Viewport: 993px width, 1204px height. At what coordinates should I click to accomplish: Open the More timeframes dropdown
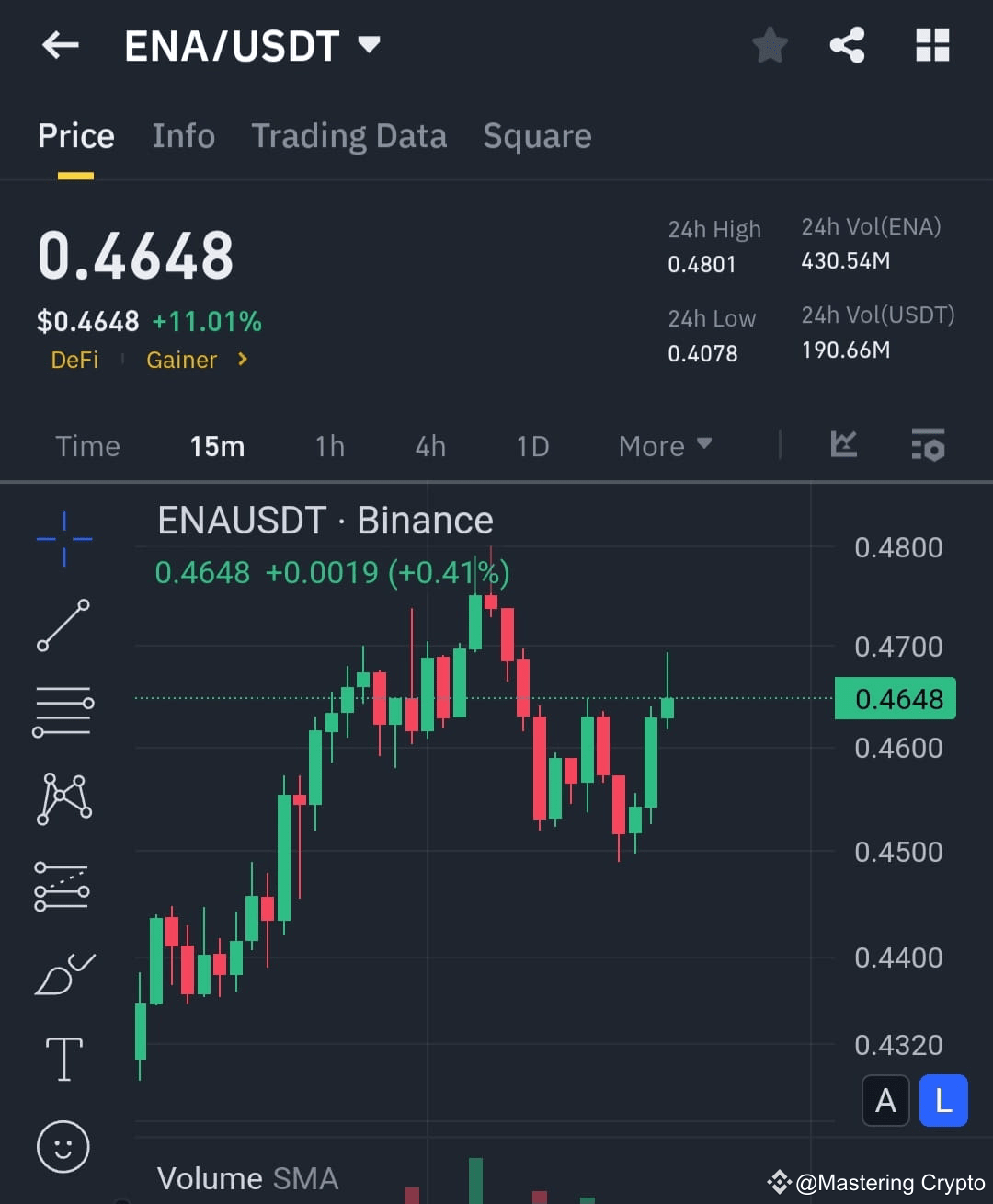pyautogui.click(x=664, y=446)
